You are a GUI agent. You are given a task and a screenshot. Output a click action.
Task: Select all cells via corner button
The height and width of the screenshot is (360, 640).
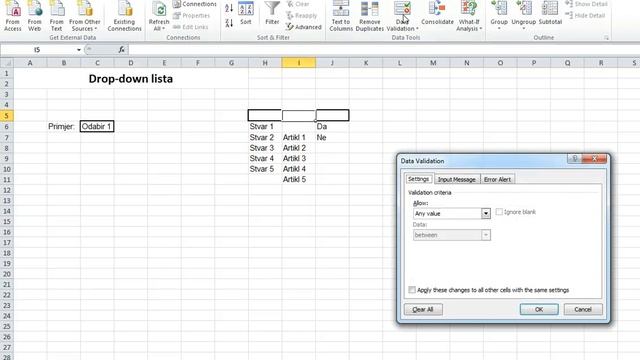tap(7, 63)
